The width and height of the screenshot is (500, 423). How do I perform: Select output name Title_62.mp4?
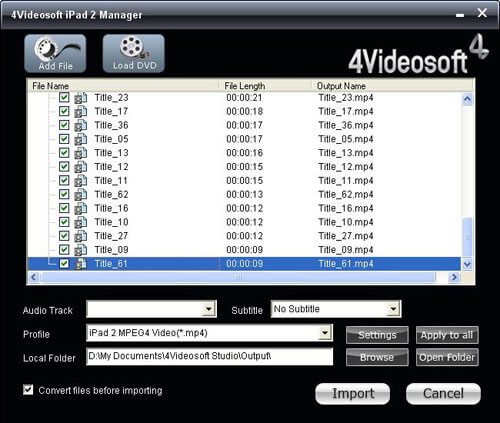pos(346,194)
